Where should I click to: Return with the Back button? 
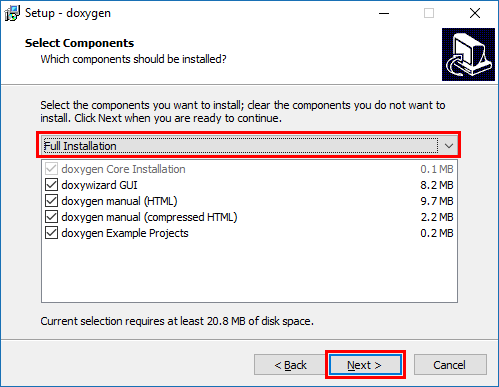pyautogui.click(x=290, y=365)
